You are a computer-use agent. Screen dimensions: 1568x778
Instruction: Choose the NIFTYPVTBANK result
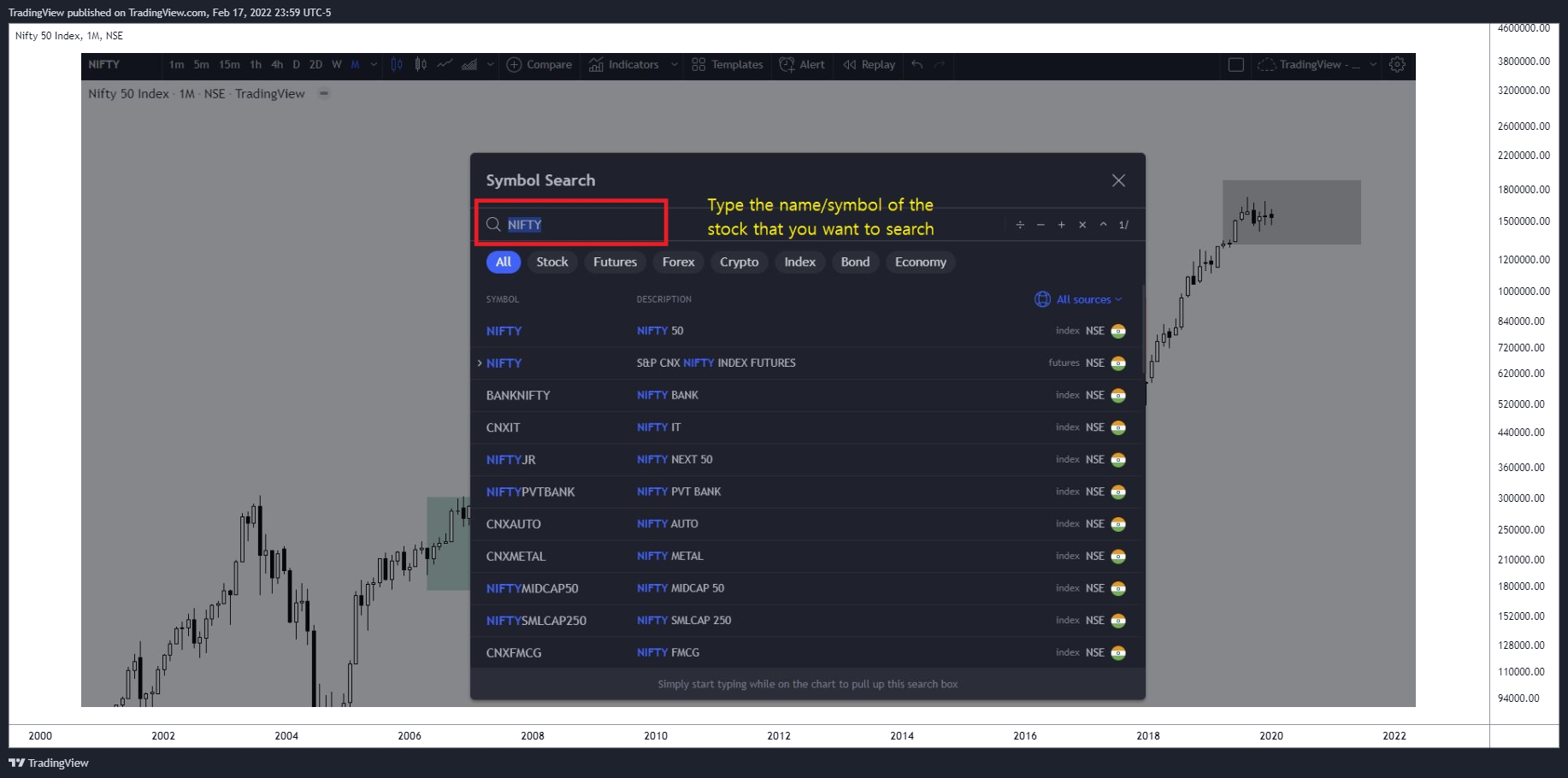point(805,492)
